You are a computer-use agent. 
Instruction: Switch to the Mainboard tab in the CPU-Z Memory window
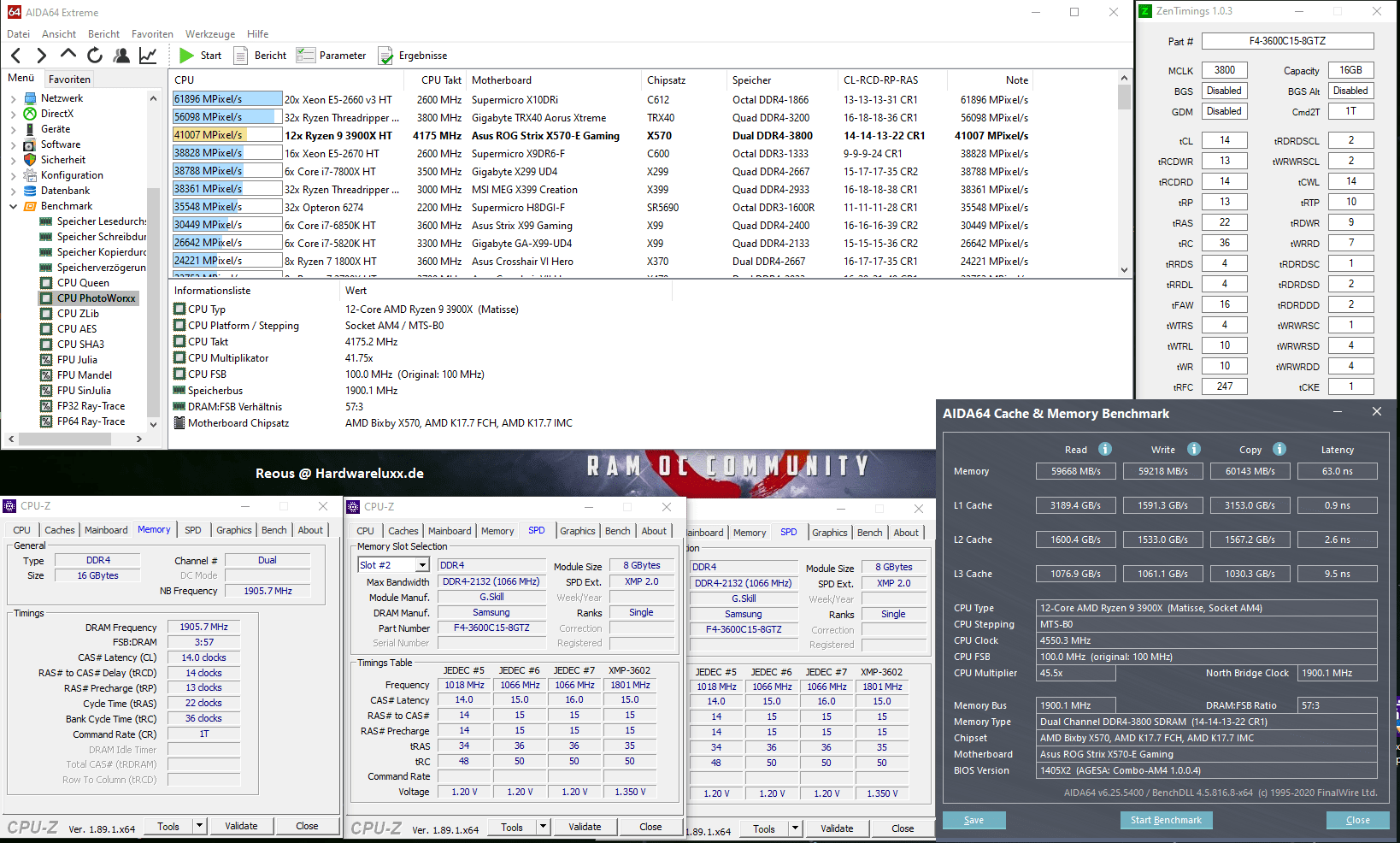(106, 530)
